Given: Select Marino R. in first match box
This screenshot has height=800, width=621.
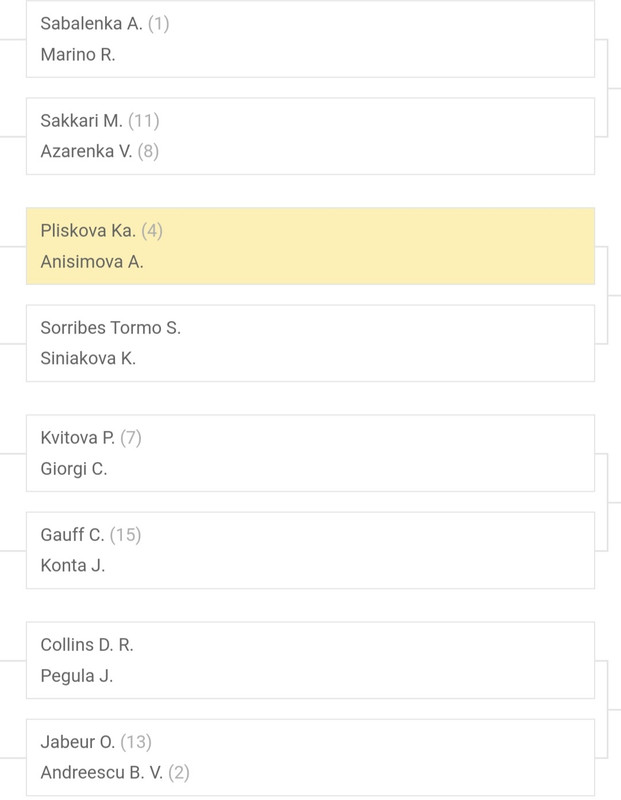Looking at the screenshot, I should point(78,55).
